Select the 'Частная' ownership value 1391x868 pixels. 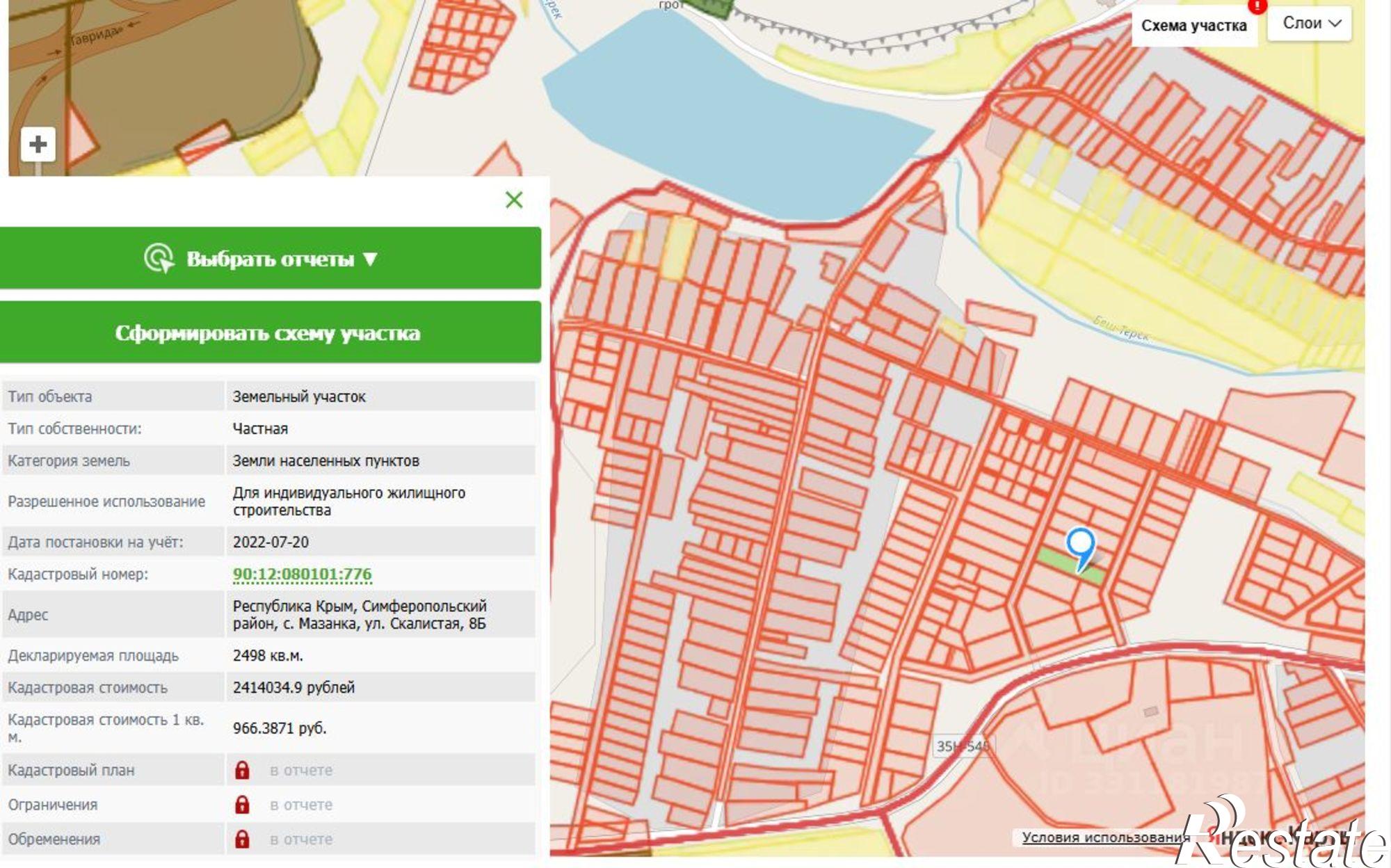tap(260, 428)
